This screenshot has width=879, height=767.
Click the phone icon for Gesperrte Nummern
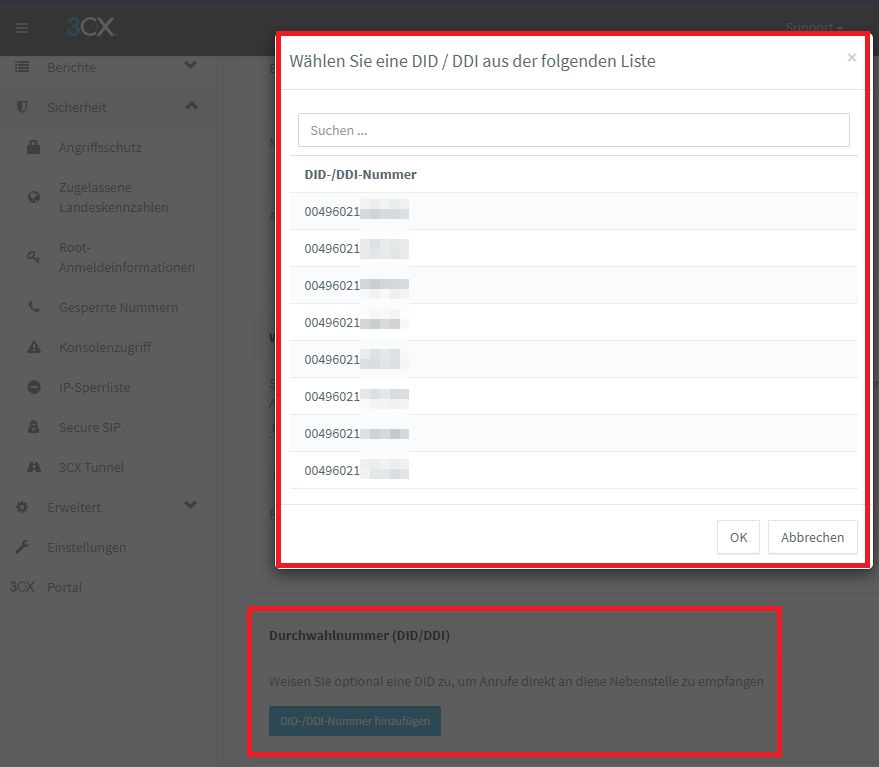pos(34,308)
